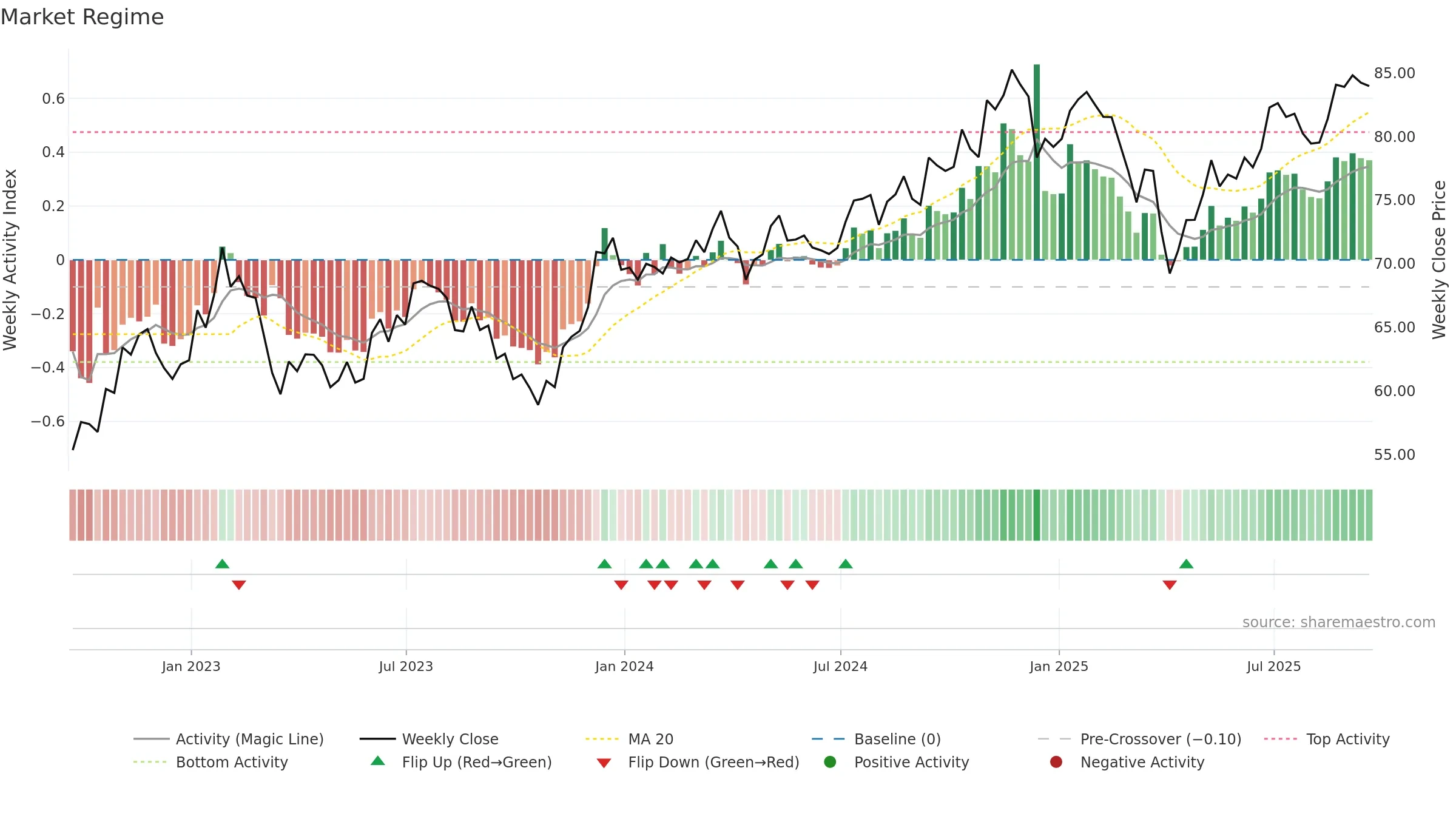
Task: Toggle Baseline (0) legend entry
Action: click(876, 739)
